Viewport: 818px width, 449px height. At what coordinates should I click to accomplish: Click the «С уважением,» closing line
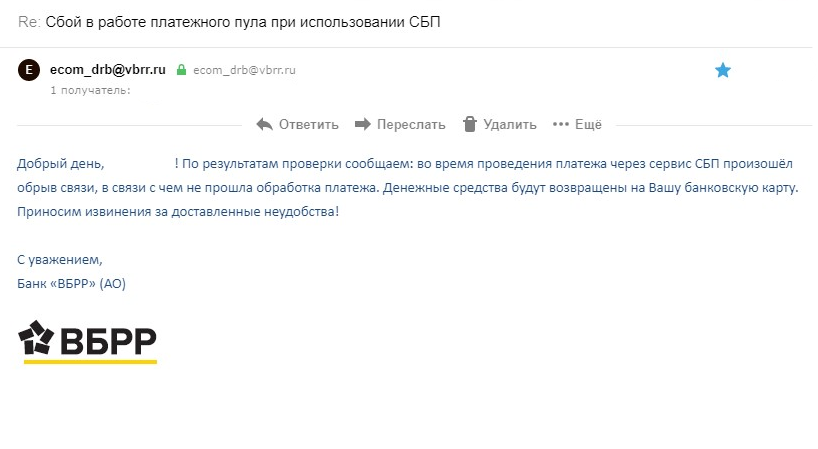pyautogui.click(x=60, y=260)
